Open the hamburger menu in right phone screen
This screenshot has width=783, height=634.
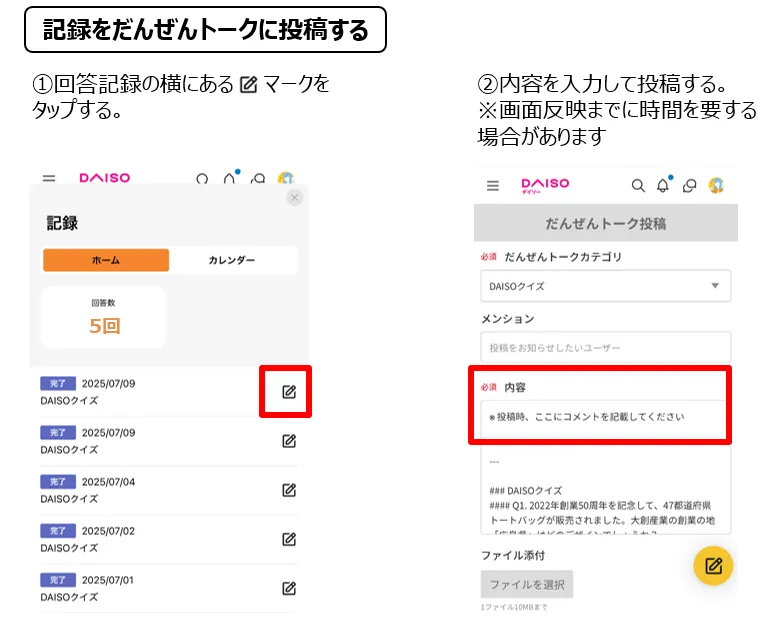coord(493,186)
